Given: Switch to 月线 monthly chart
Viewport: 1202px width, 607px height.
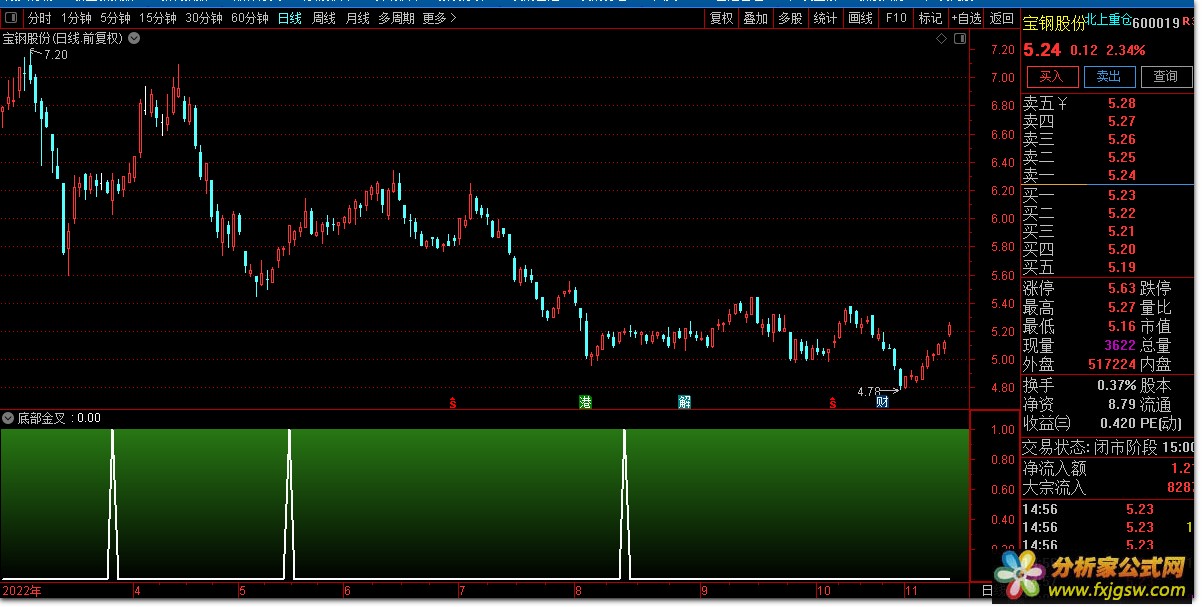Looking at the screenshot, I should click(x=358, y=18).
